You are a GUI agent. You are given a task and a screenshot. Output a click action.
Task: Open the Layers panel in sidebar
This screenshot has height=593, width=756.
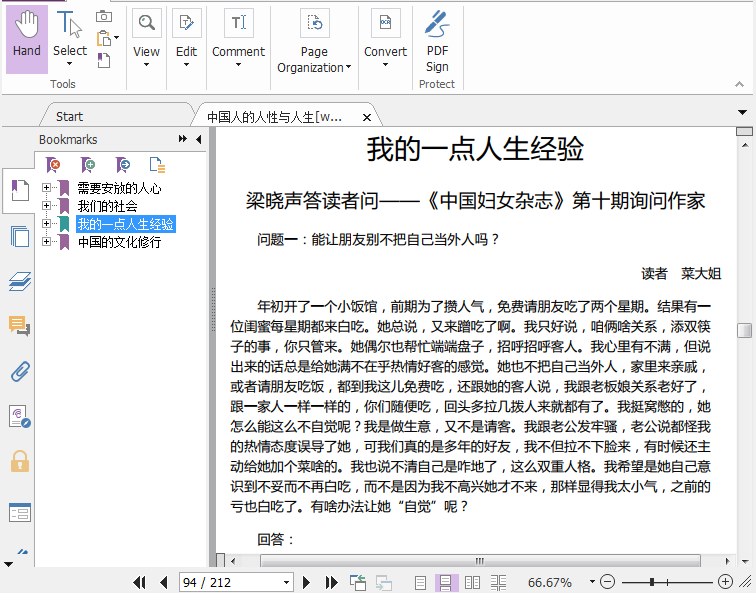click(x=19, y=281)
